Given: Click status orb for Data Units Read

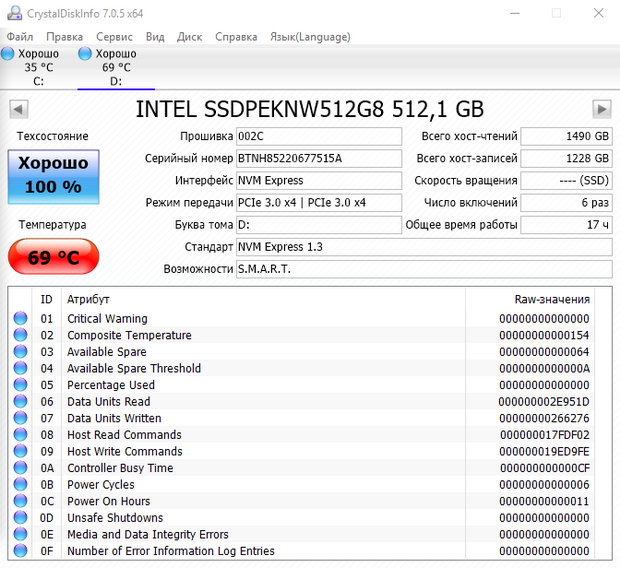Looking at the screenshot, I should point(21,401).
